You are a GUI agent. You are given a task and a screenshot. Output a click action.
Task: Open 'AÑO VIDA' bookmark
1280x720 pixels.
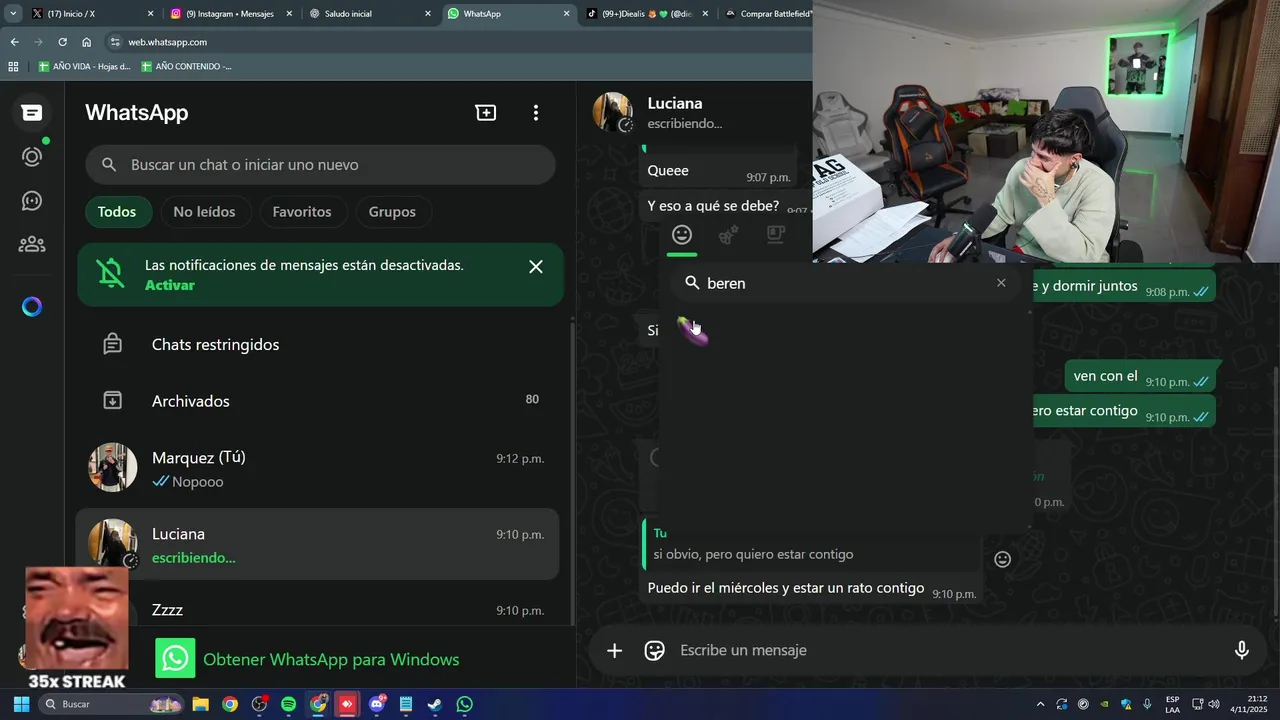point(85,67)
